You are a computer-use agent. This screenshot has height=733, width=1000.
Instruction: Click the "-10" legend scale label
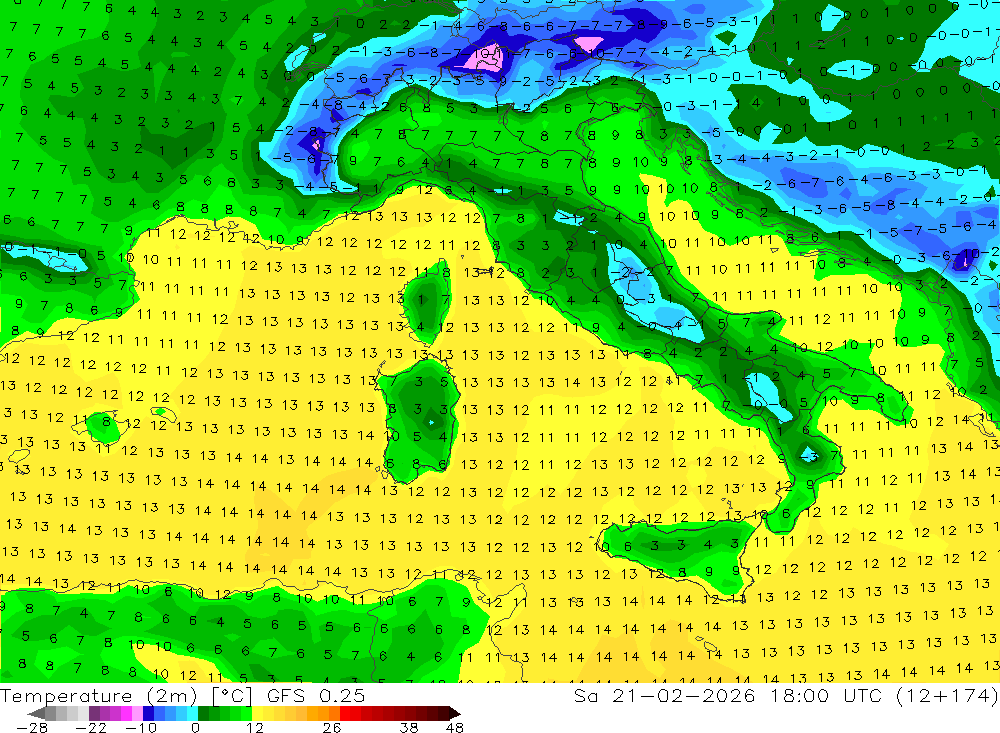(141, 727)
